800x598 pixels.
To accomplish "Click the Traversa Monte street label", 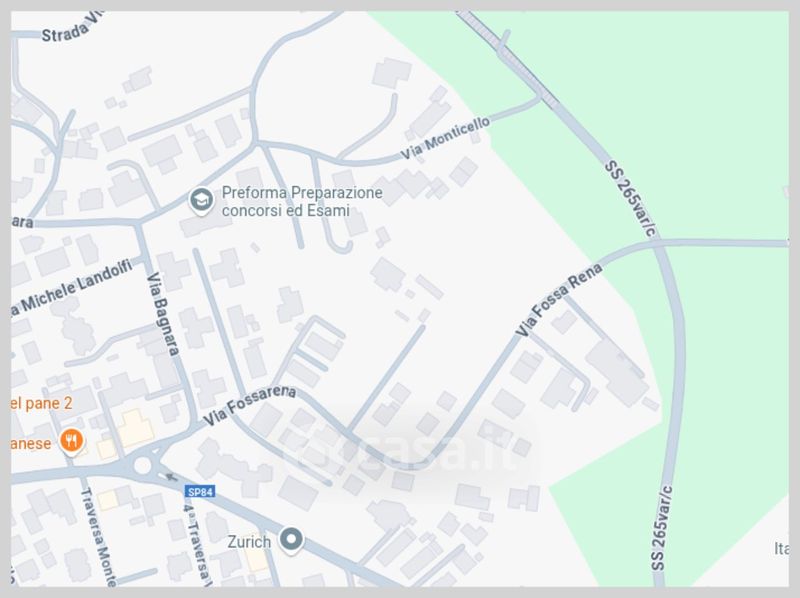I will (99, 537).
